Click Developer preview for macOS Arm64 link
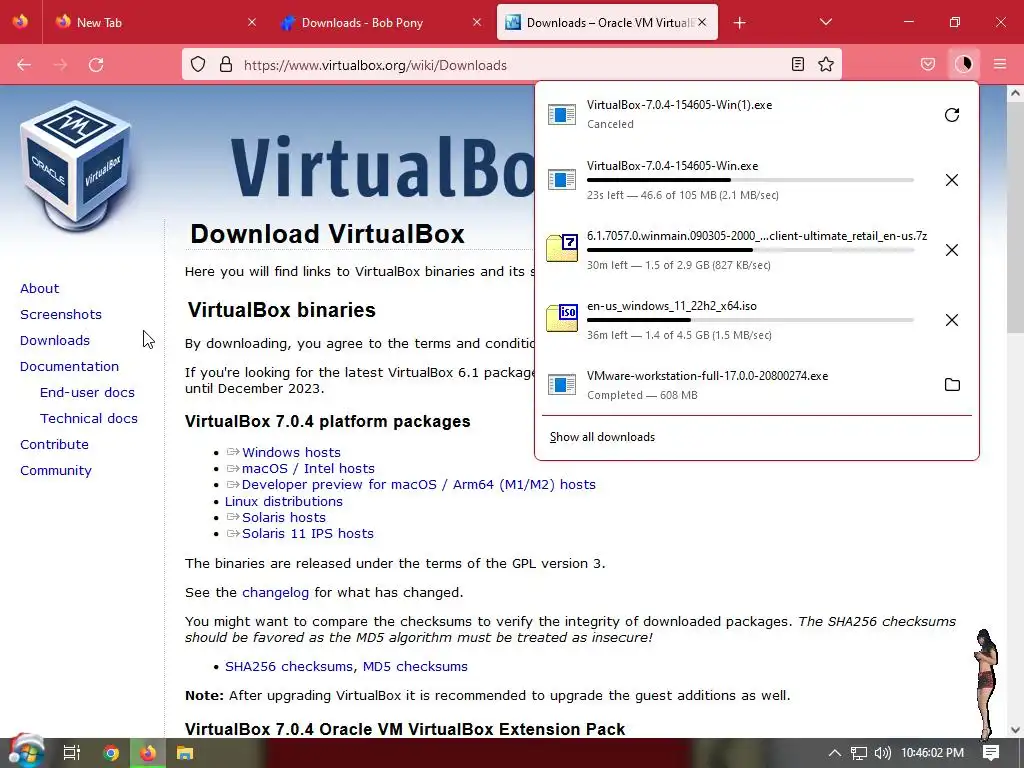Image resolution: width=1024 pixels, height=768 pixels. click(419, 485)
